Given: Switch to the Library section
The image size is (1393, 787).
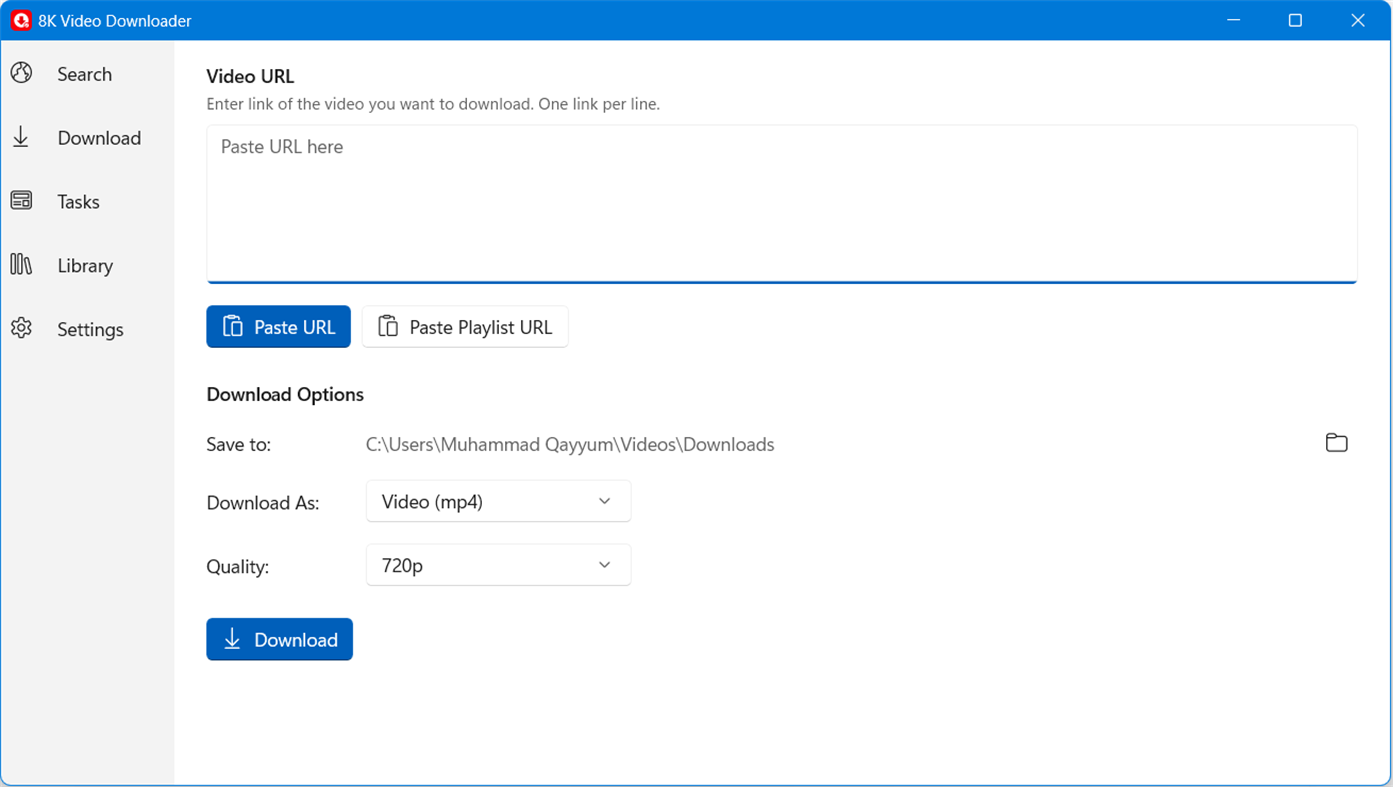Looking at the screenshot, I should click(x=85, y=264).
